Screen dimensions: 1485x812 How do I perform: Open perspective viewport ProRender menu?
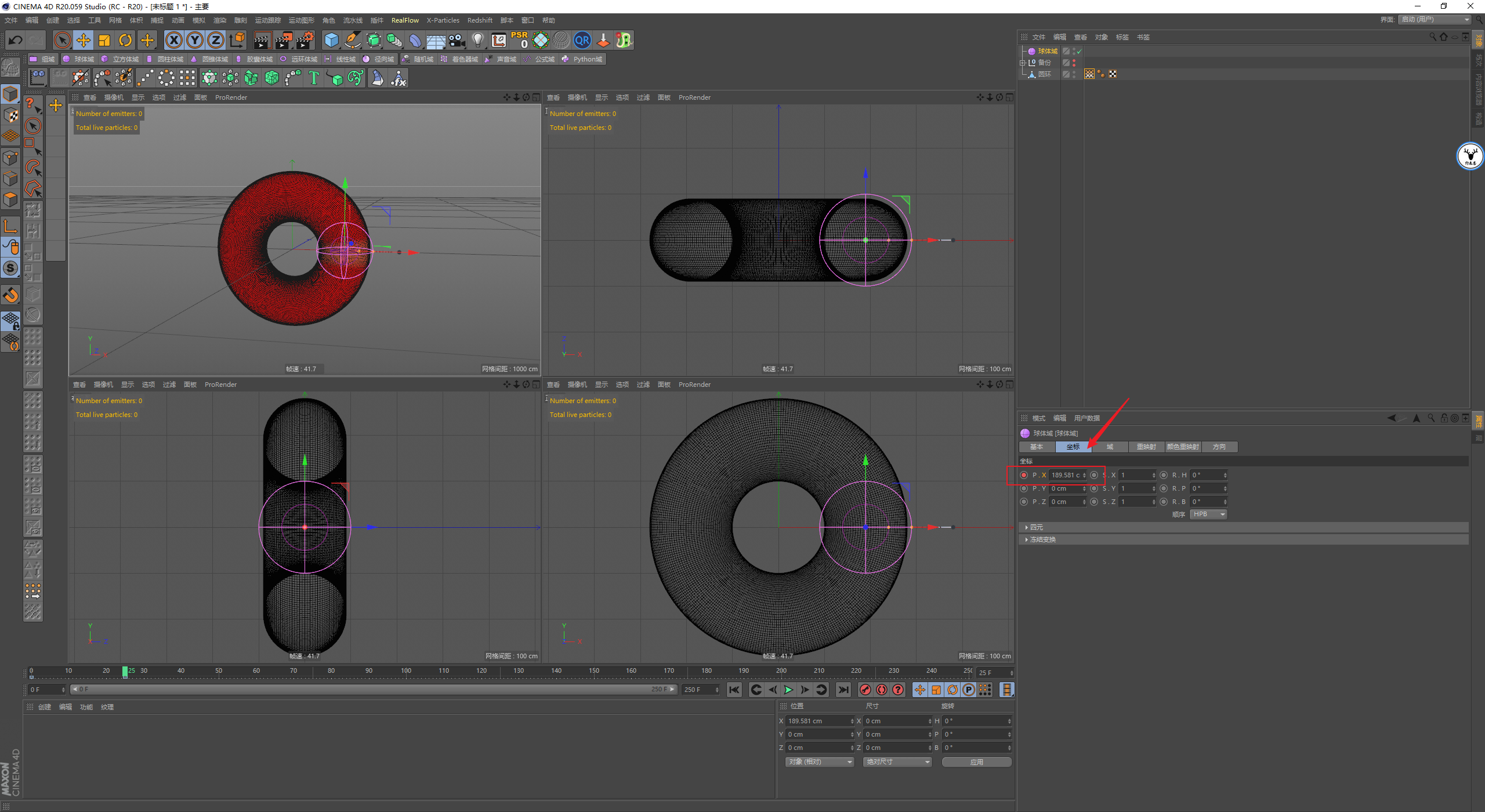pos(231,97)
